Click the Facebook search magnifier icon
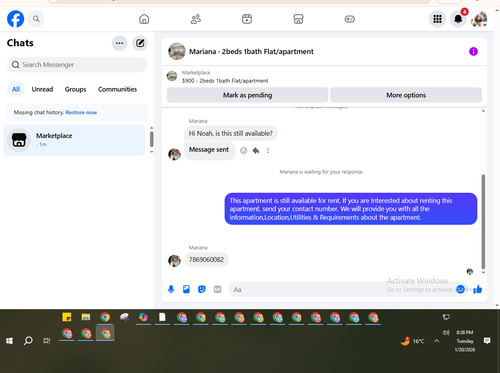 pos(36,19)
